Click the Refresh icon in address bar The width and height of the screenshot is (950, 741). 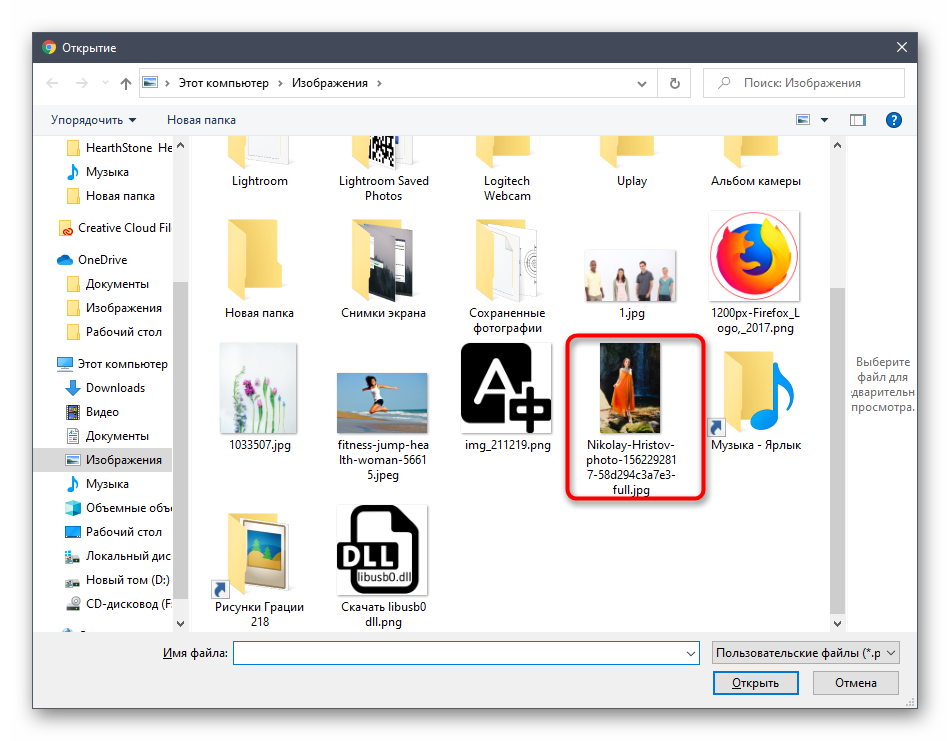(x=675, y=84)
